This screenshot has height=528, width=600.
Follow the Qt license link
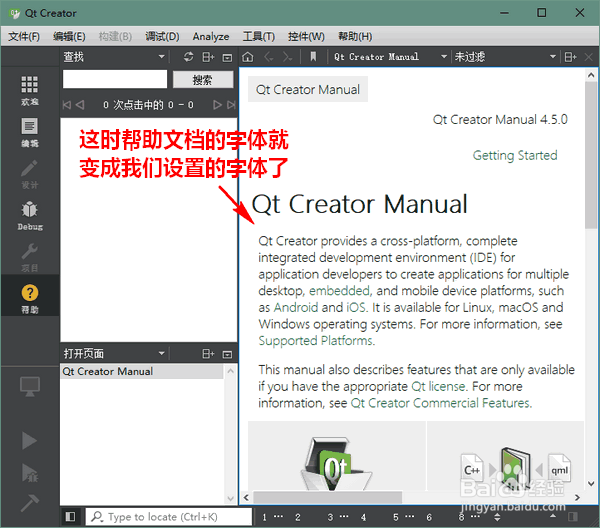438,386
